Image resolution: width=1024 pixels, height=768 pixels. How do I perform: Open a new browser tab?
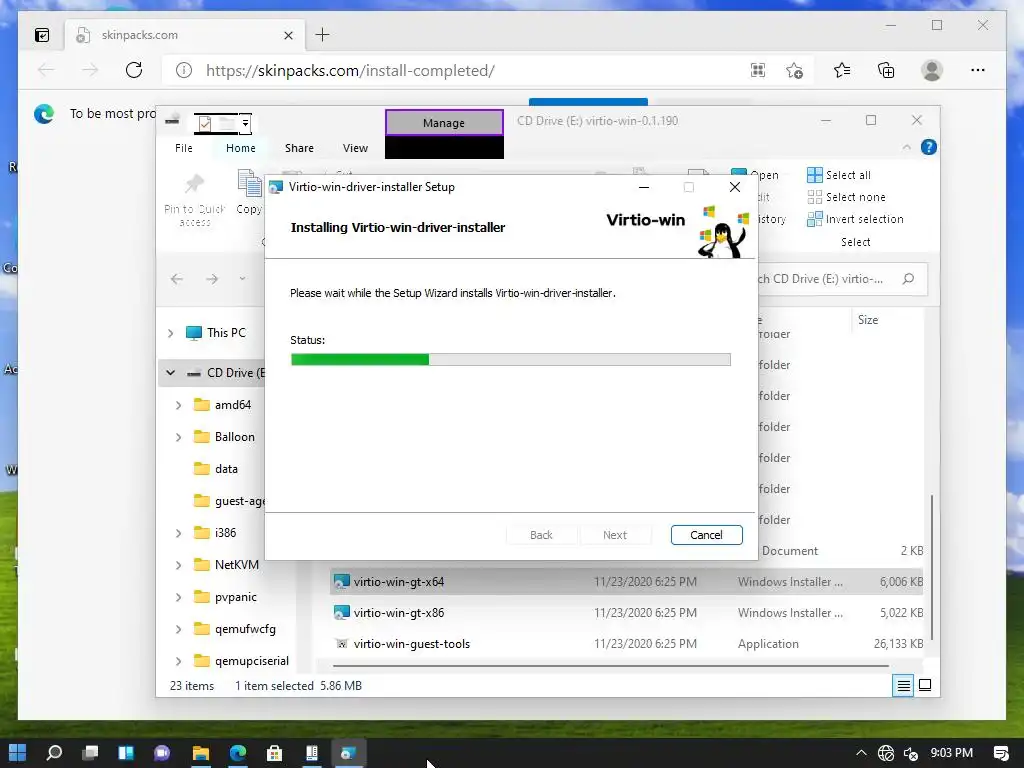point(322,35)
